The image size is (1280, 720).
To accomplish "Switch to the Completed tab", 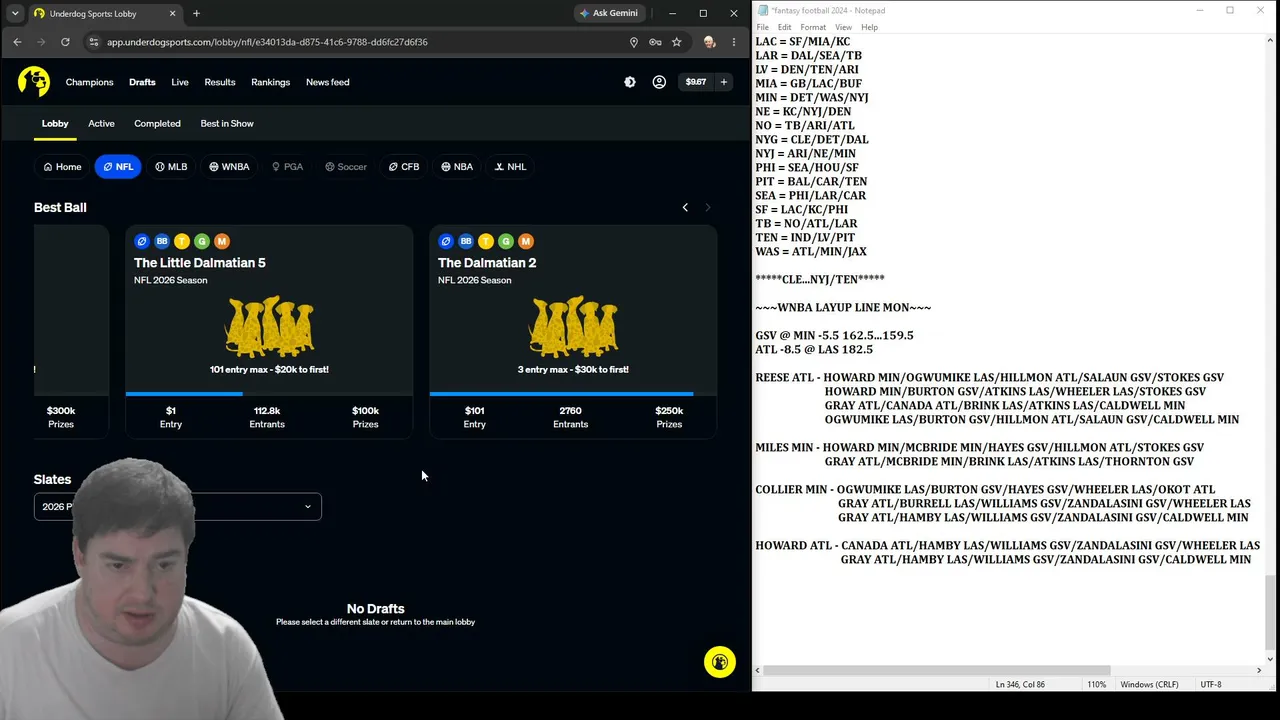I will (x=157, y=124).
